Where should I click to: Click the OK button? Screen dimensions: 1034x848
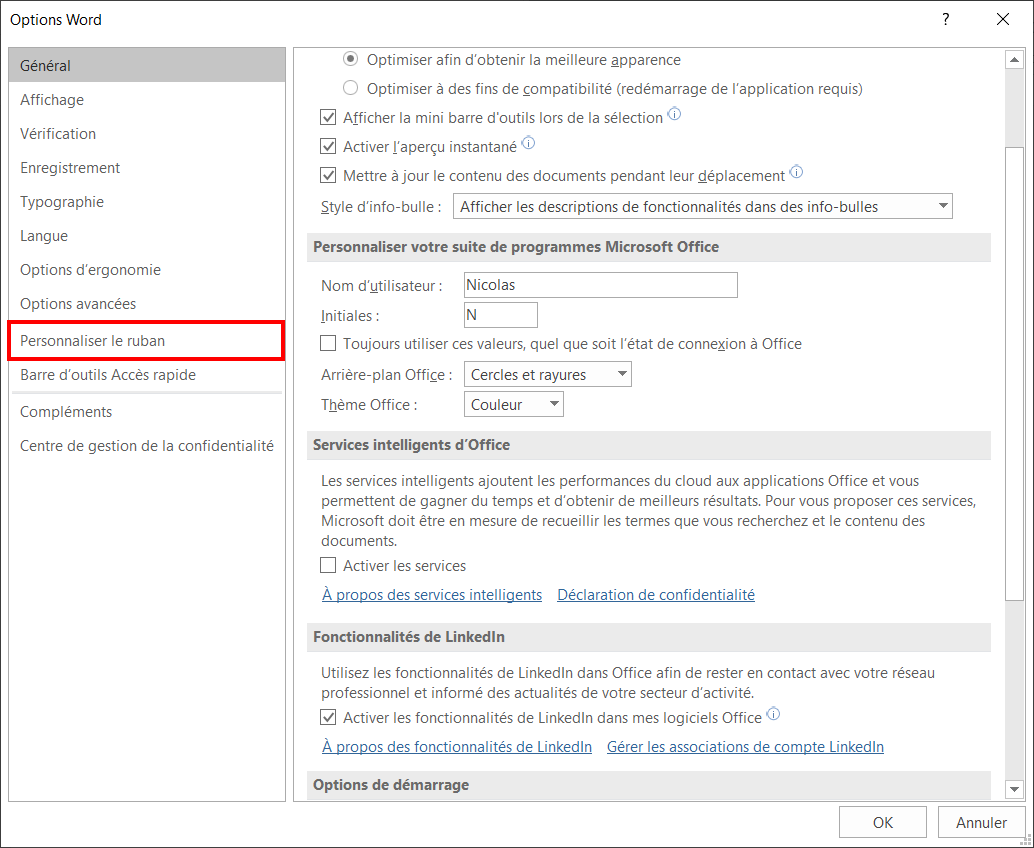[882, 822]
